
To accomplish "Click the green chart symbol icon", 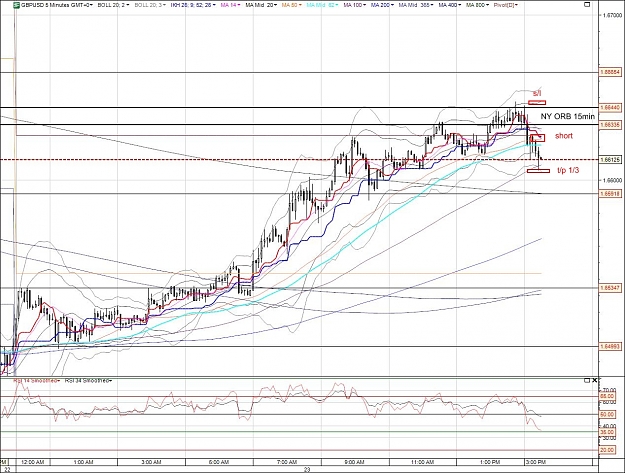I will click(x=16, y=5).
